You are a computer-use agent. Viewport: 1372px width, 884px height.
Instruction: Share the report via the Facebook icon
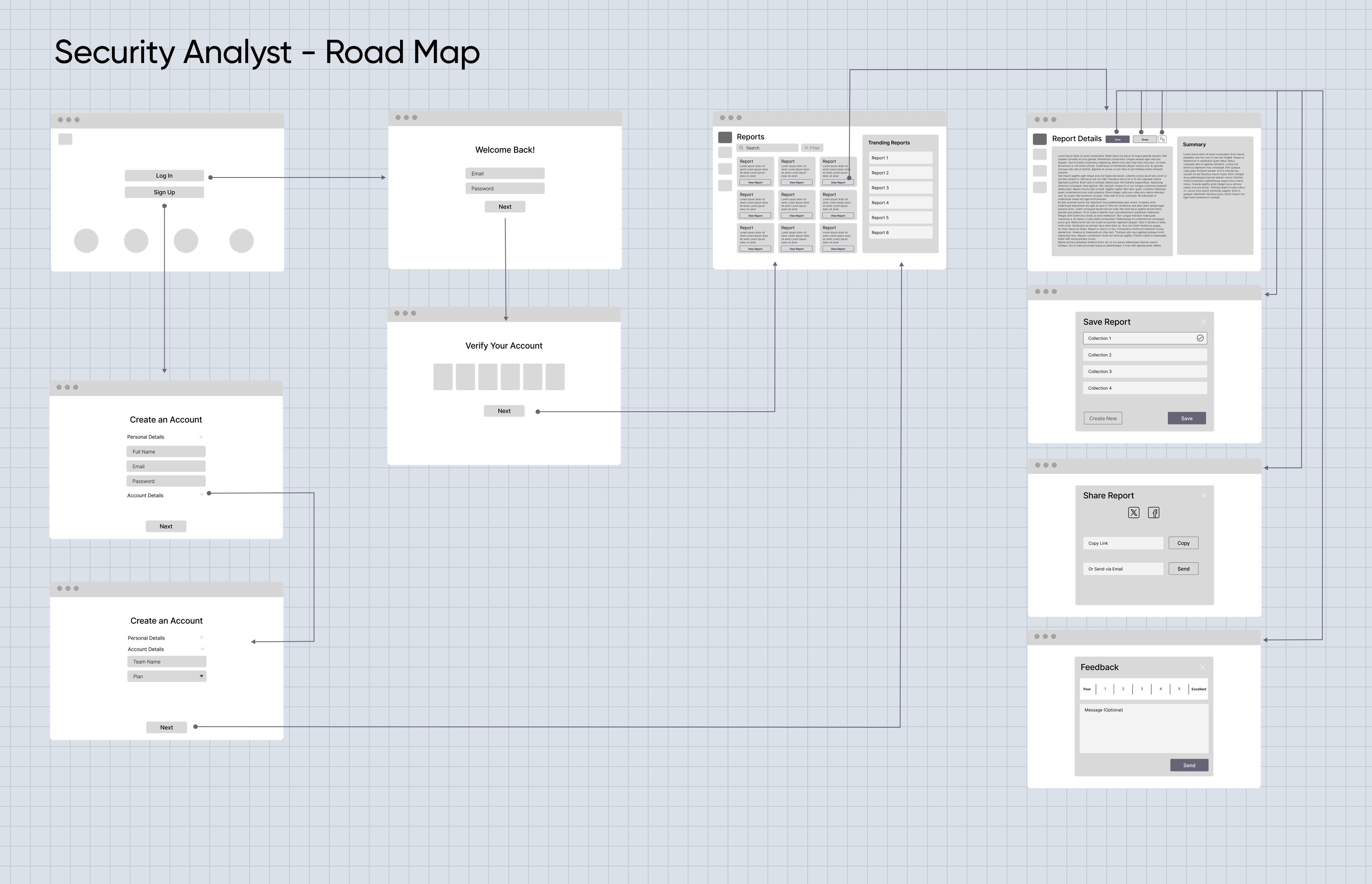pos(1154,513)
